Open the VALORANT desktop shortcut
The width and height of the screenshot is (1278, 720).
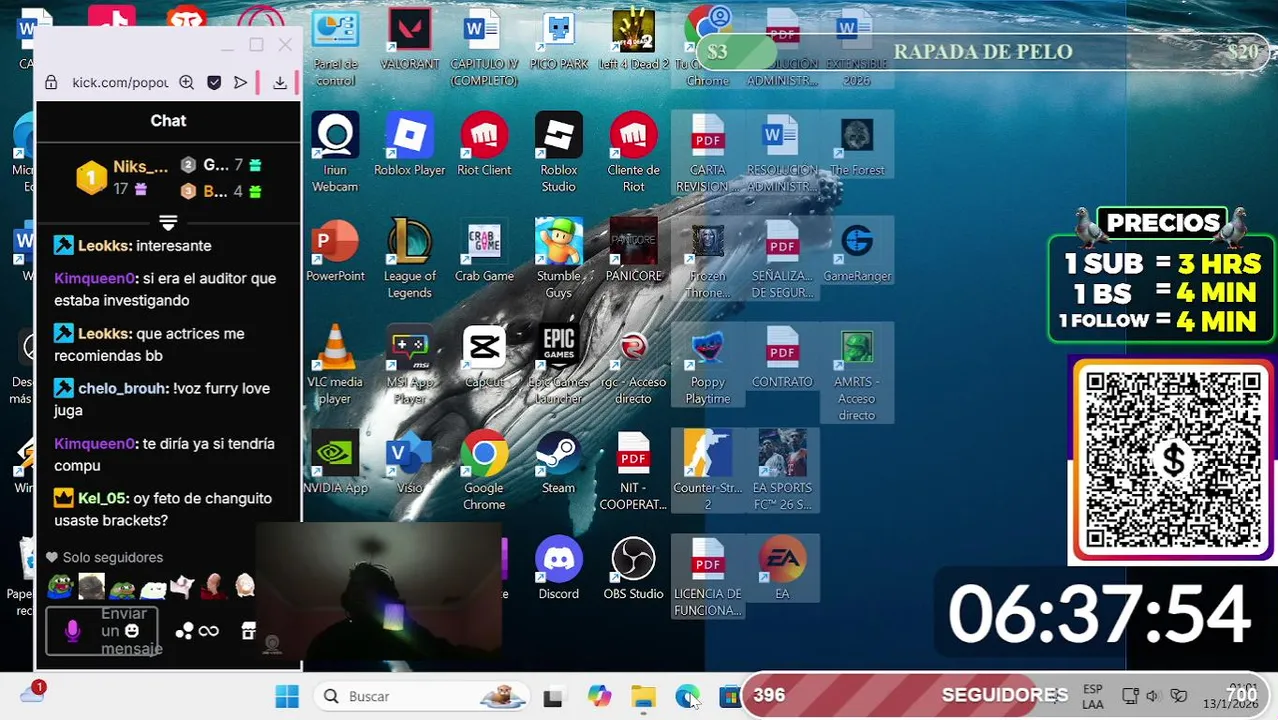409,40
